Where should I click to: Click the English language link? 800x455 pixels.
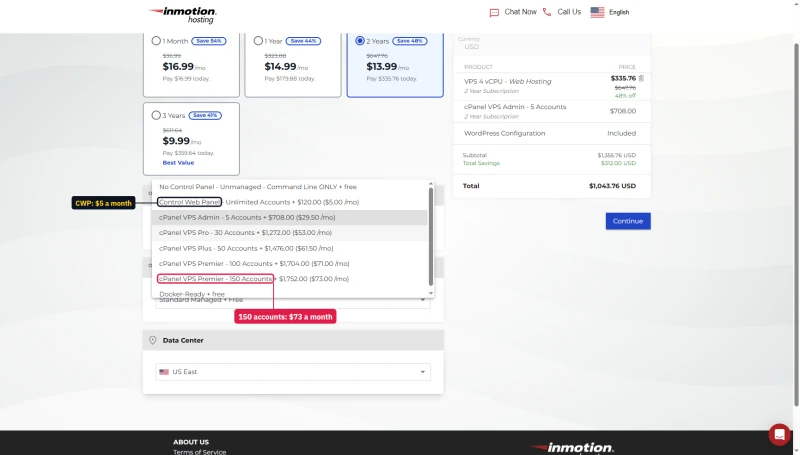pos(619,12)
